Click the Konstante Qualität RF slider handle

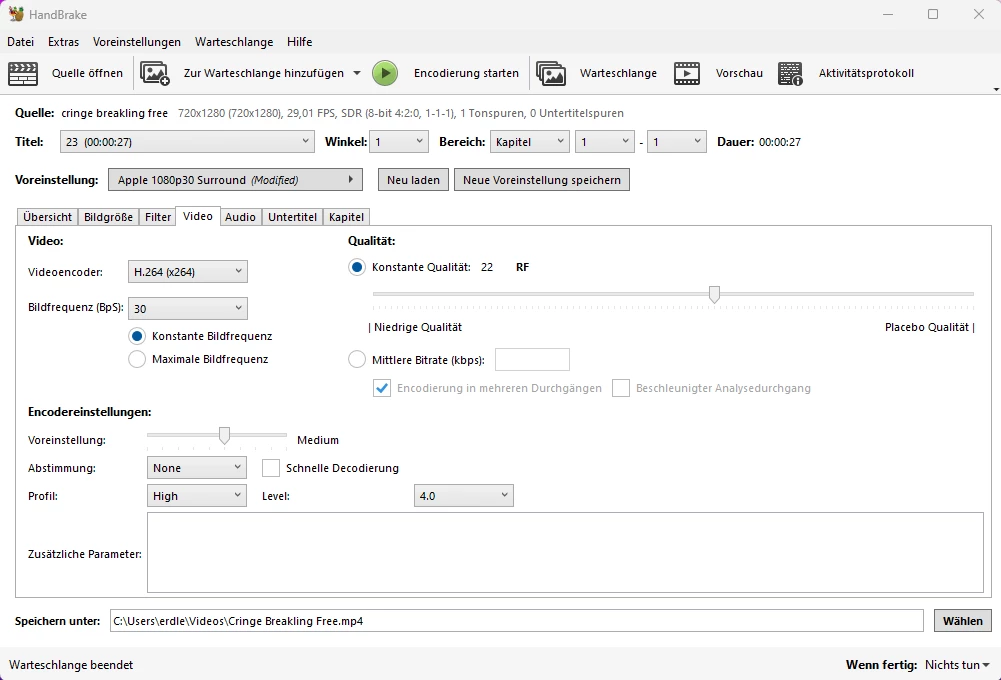pyautogui.click(x=714, y=294)
